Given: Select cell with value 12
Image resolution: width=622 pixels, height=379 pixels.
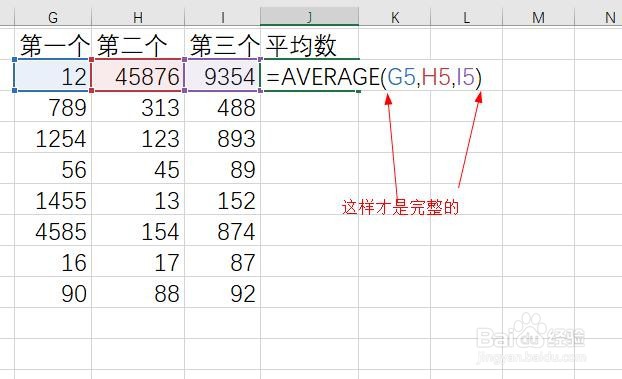Looking at the screenshot, I should [53, 75].
